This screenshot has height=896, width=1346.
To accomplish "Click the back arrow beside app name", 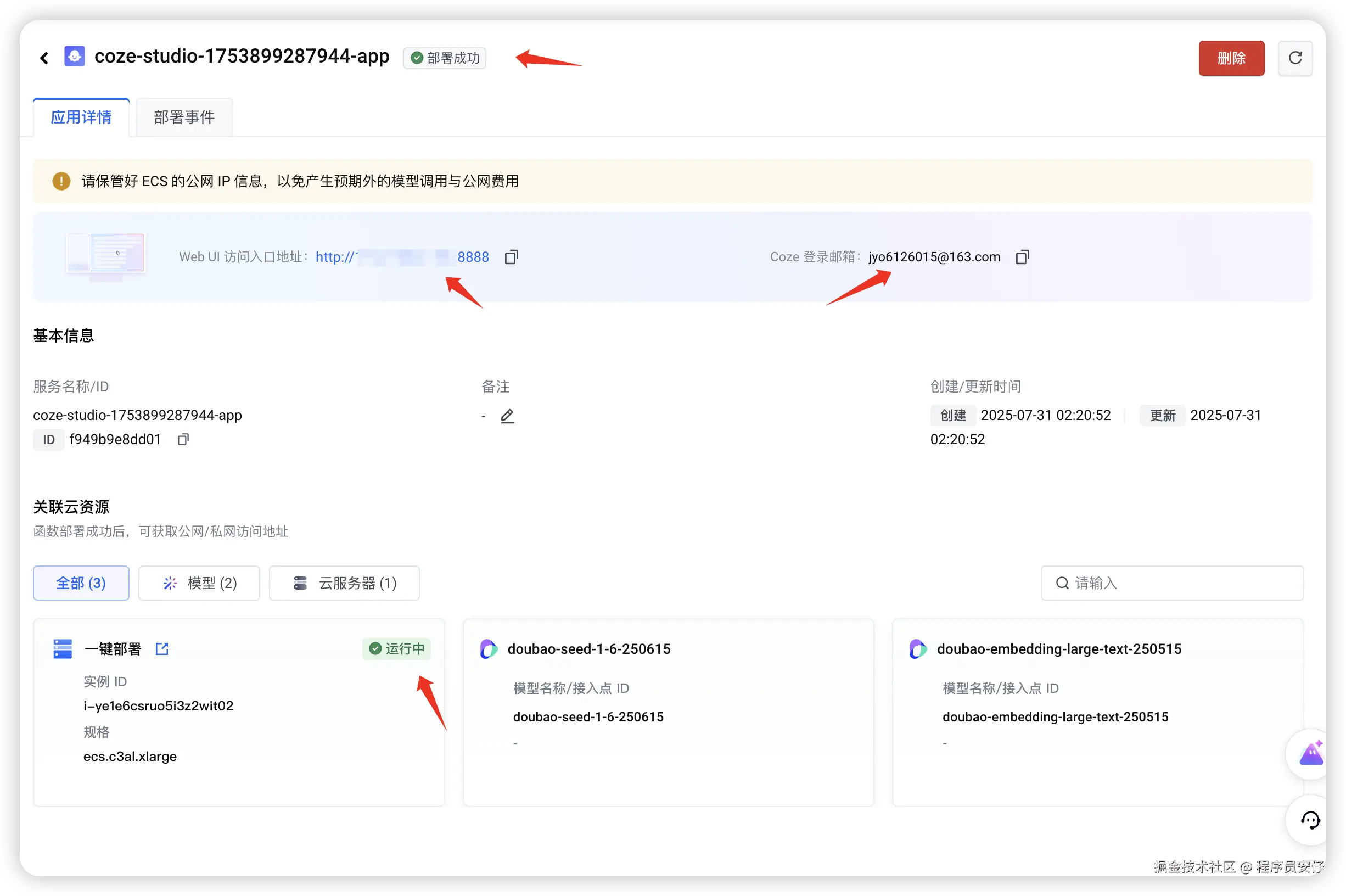I will [44, 58].
